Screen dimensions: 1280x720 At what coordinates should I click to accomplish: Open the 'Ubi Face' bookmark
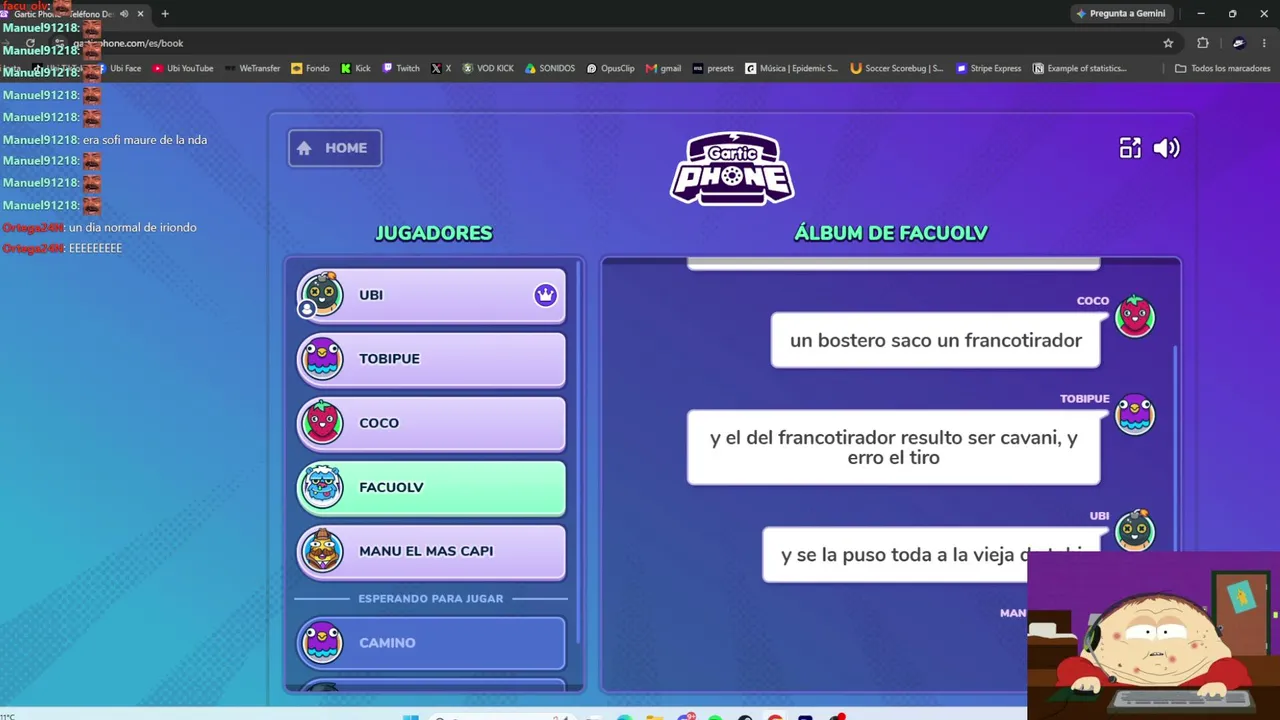[118, 68]
